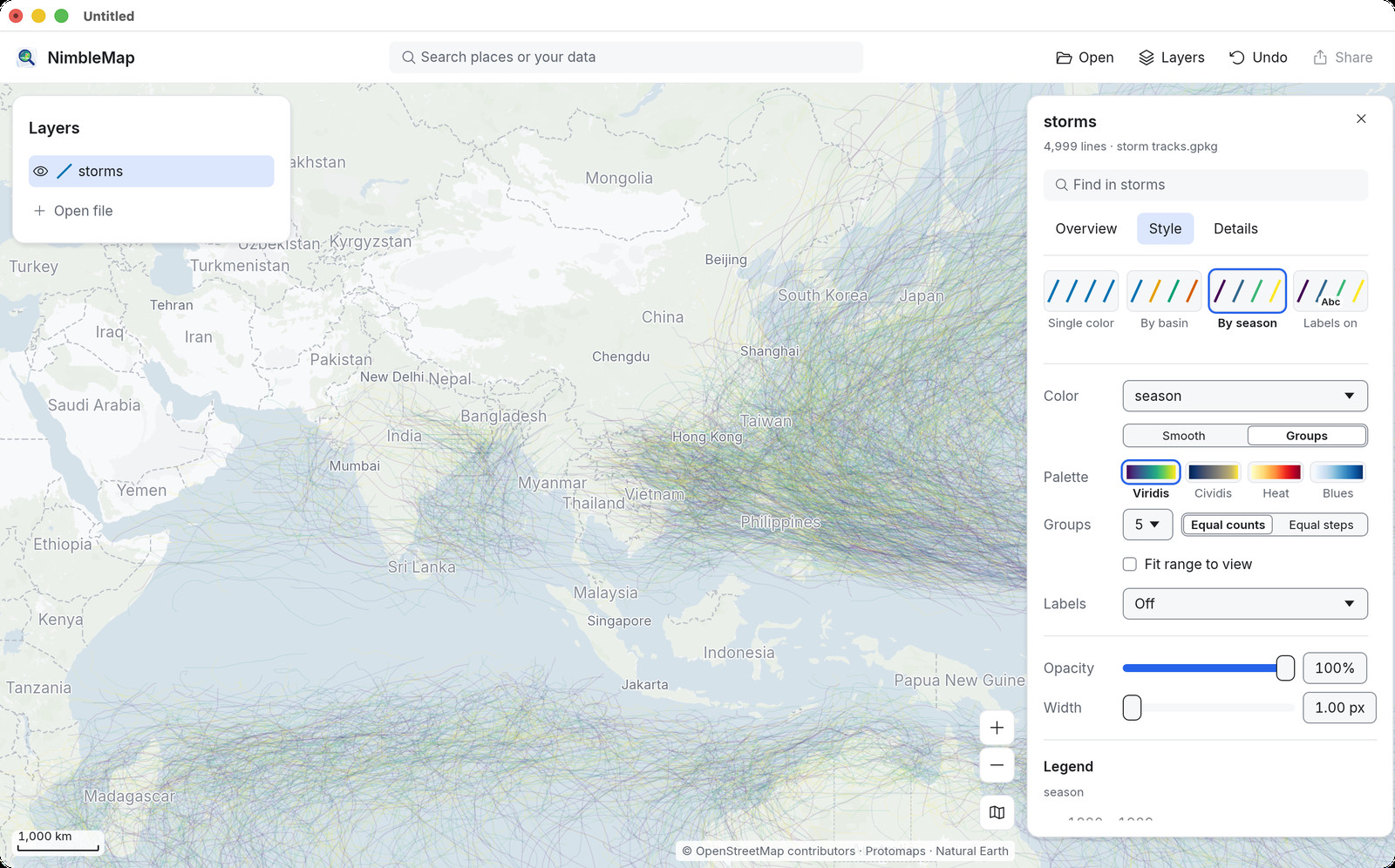Choose the Single color style preset
The height and width of the screenshot is (868, 1395).
[1081, 301]
